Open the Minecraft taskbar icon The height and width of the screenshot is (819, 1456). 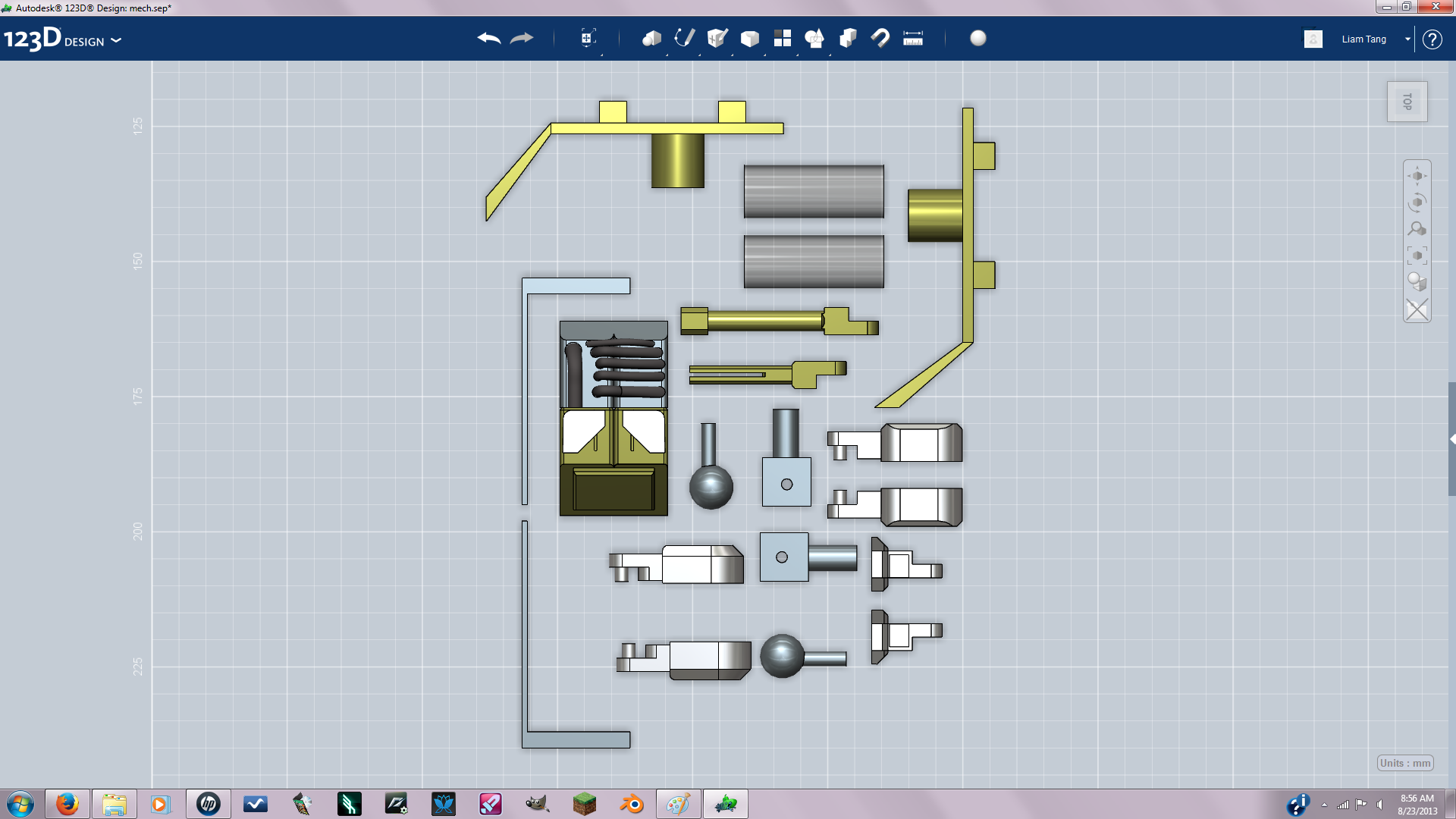(585, 804)
